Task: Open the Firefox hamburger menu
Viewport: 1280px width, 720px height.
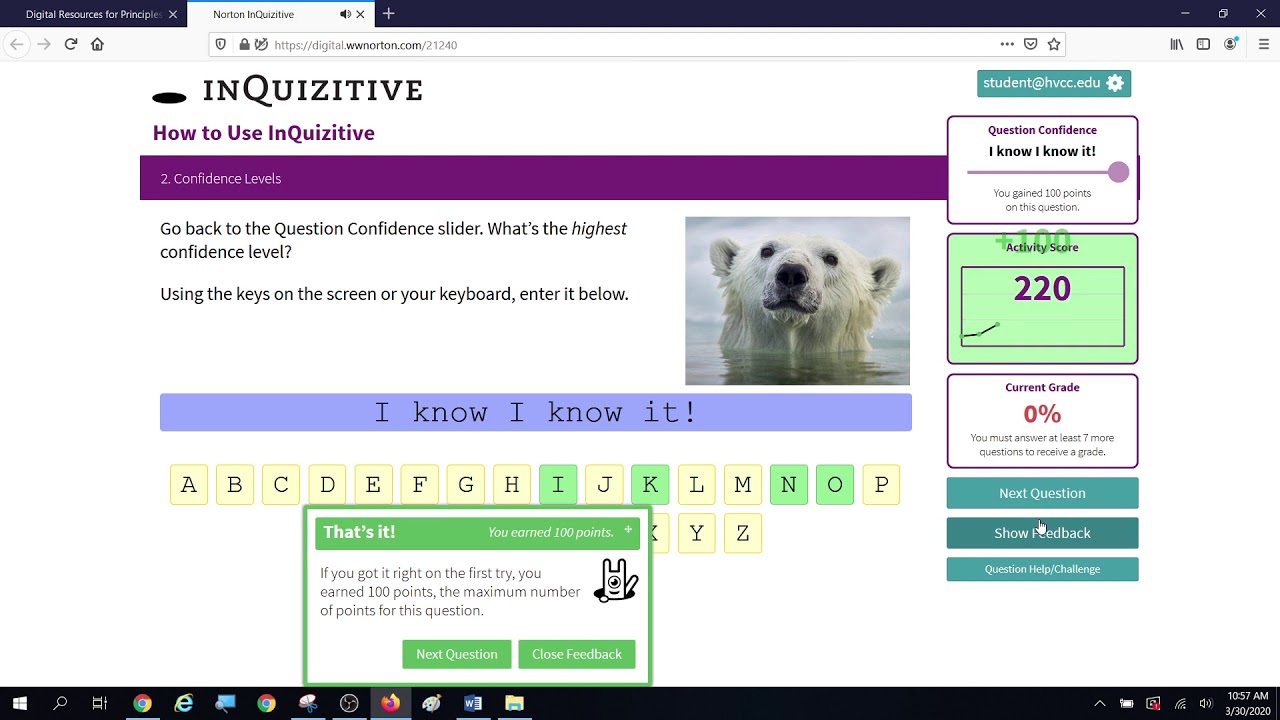Action: click(x=1263, y=44)
